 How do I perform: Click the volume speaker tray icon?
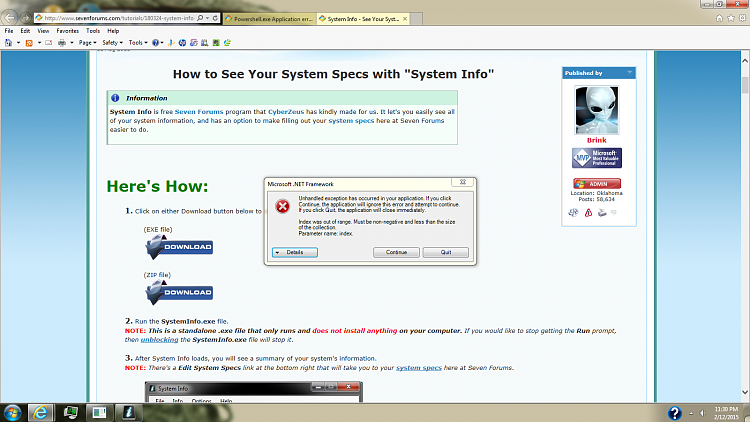coord(703,413)
